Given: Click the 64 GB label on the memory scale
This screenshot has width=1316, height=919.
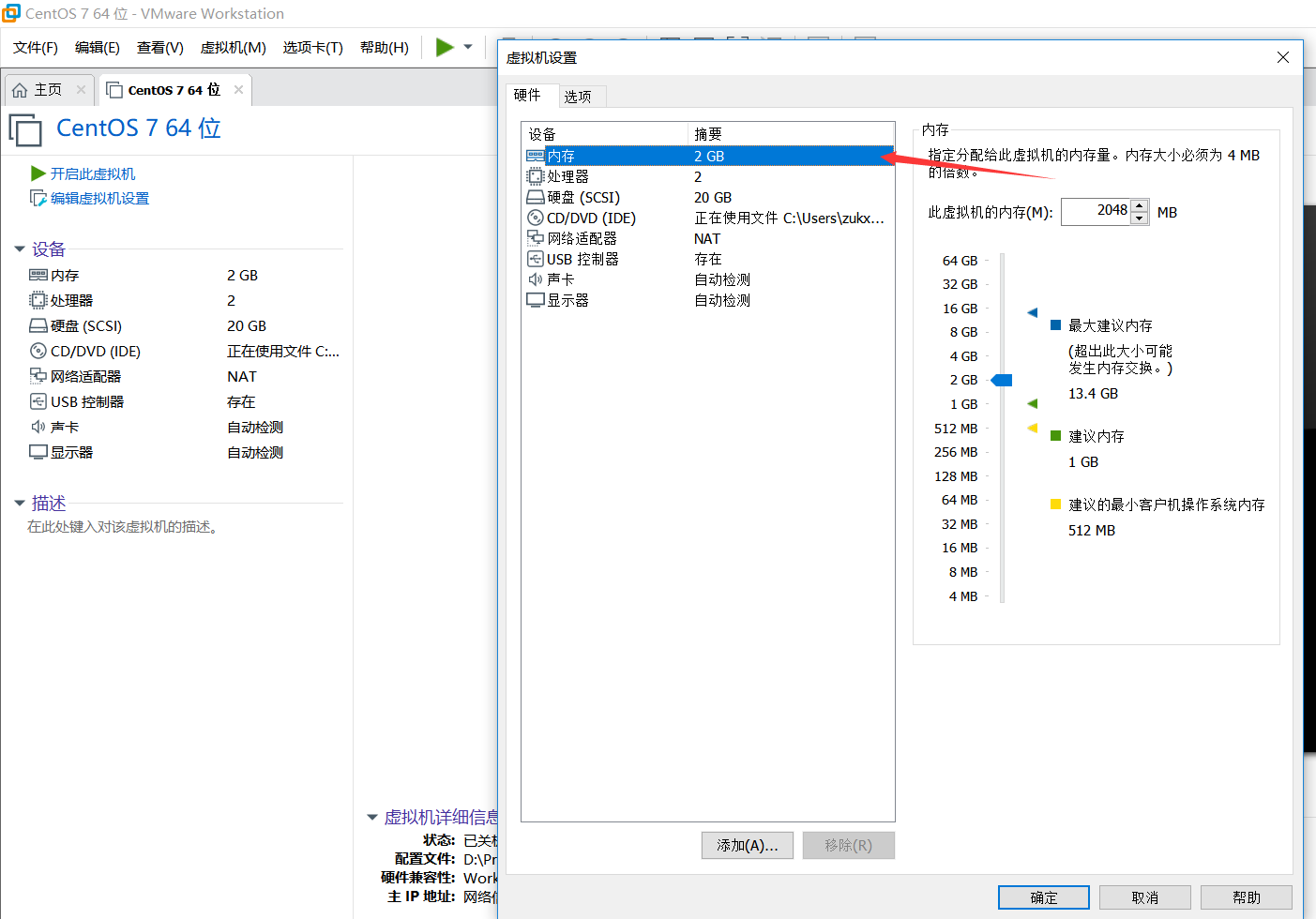Looking at the screenshot, I should [x=960, y=261].
